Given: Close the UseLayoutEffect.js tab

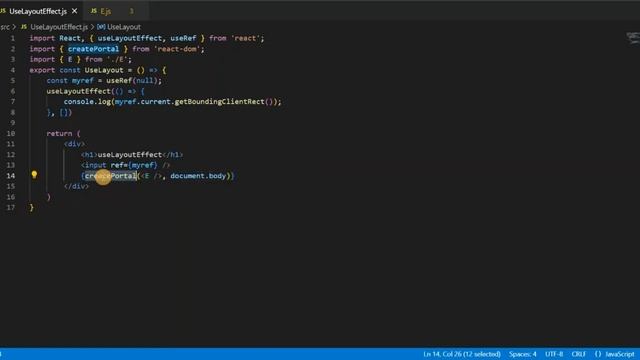Looking at the screenshot, I should click(x=74, y=11).
